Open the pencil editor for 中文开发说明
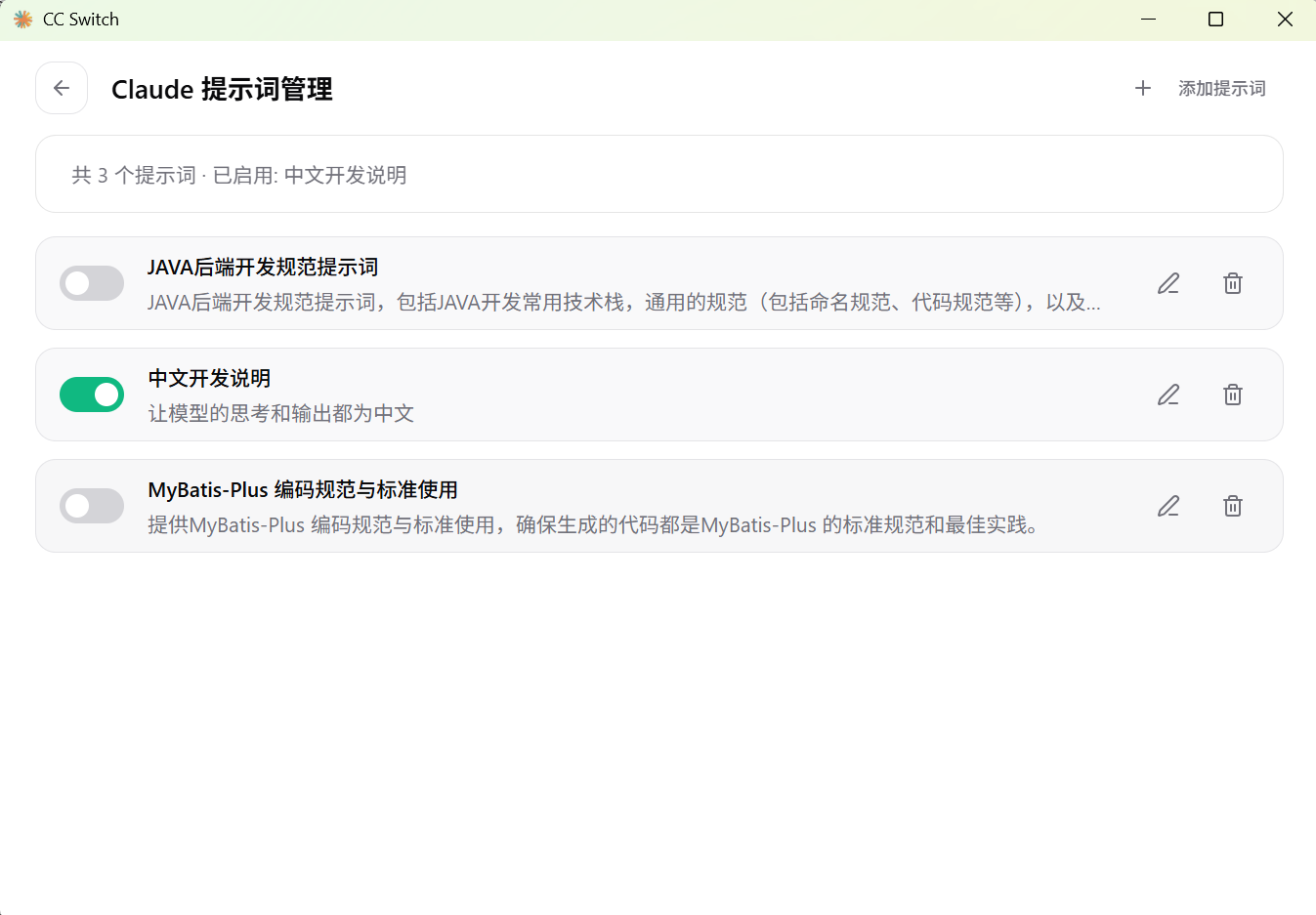1316x915 pixels. pyautogui.click(x=1168, y=395)
